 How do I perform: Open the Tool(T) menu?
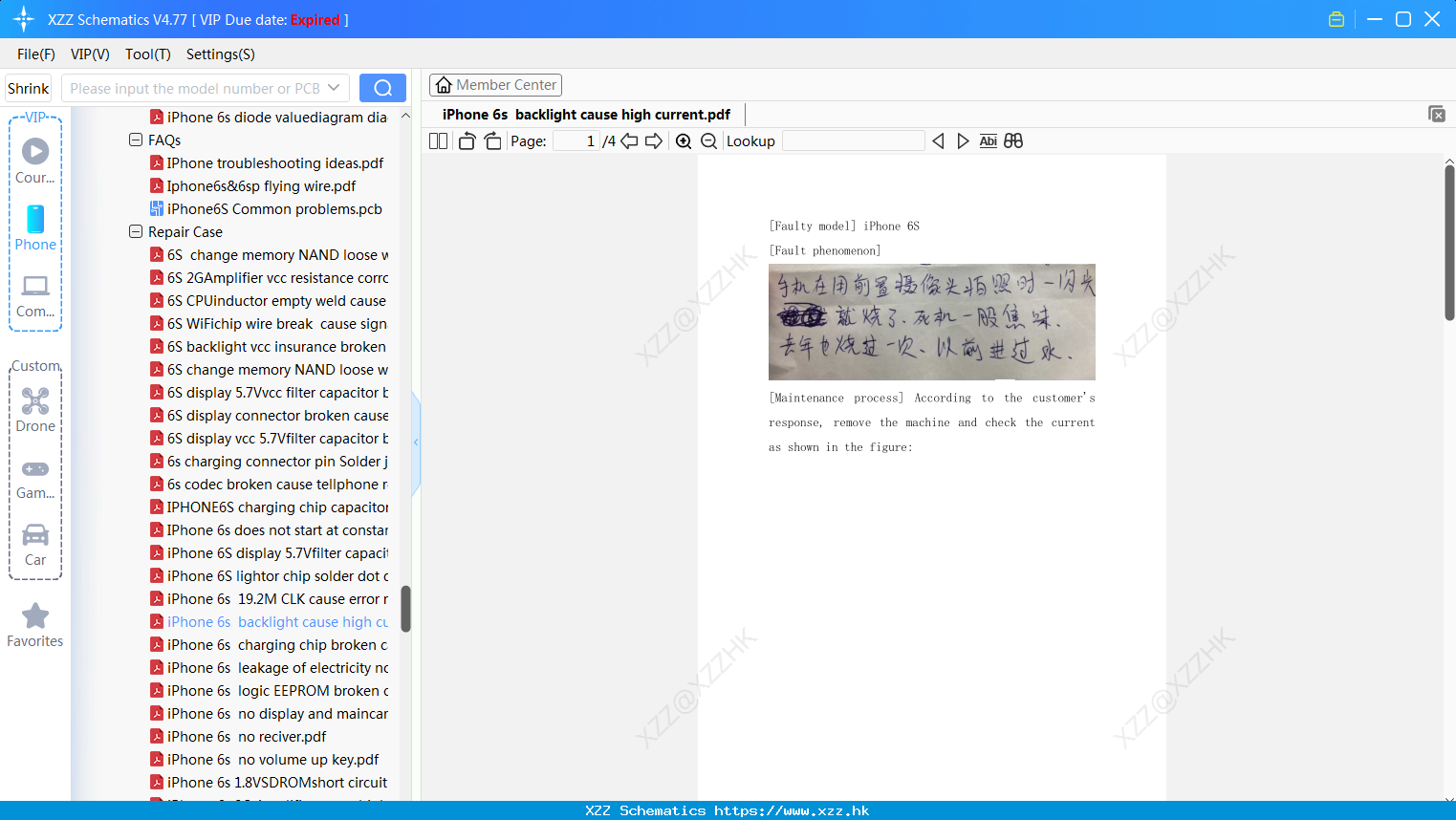[x=148, y=54]
